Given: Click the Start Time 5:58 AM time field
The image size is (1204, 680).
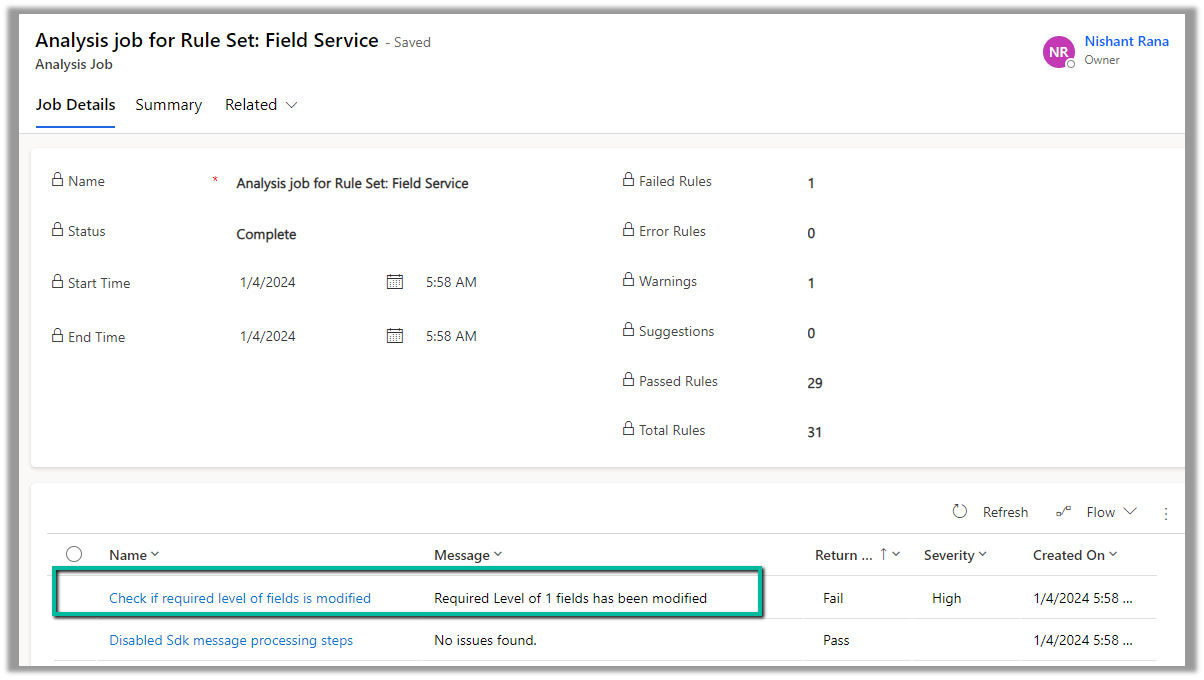Looking at the screenshot, I should [x=451, y=283].
